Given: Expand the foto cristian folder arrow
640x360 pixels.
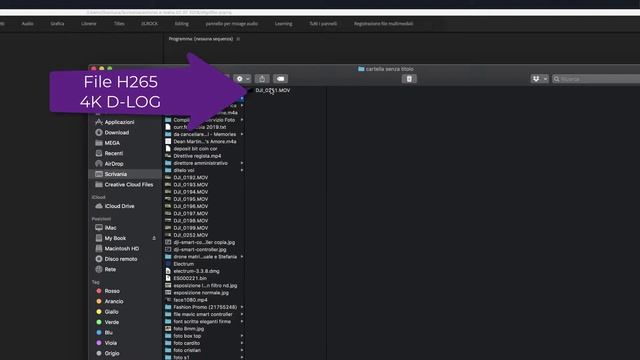Looking at the screenshot, I should coord(242,350).
